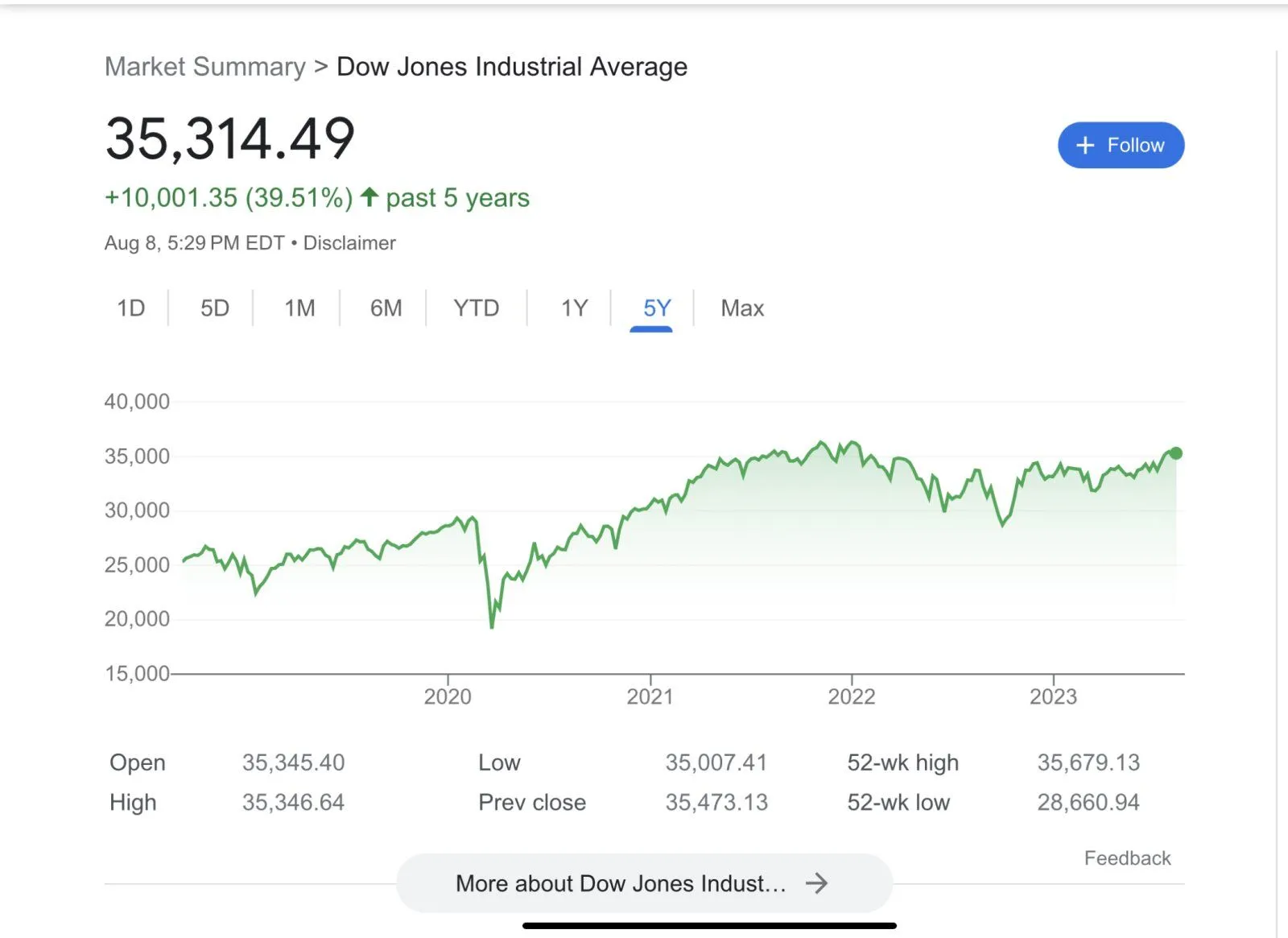This screenshot has height=938, width=1288.
Task: Click the 2020 marker on chart axis
Action: [448, 696]
